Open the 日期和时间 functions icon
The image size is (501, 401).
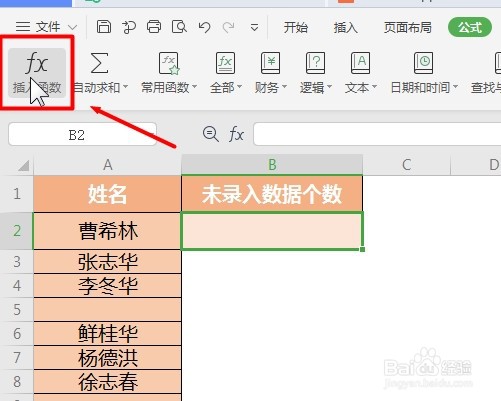click(423, 63)
